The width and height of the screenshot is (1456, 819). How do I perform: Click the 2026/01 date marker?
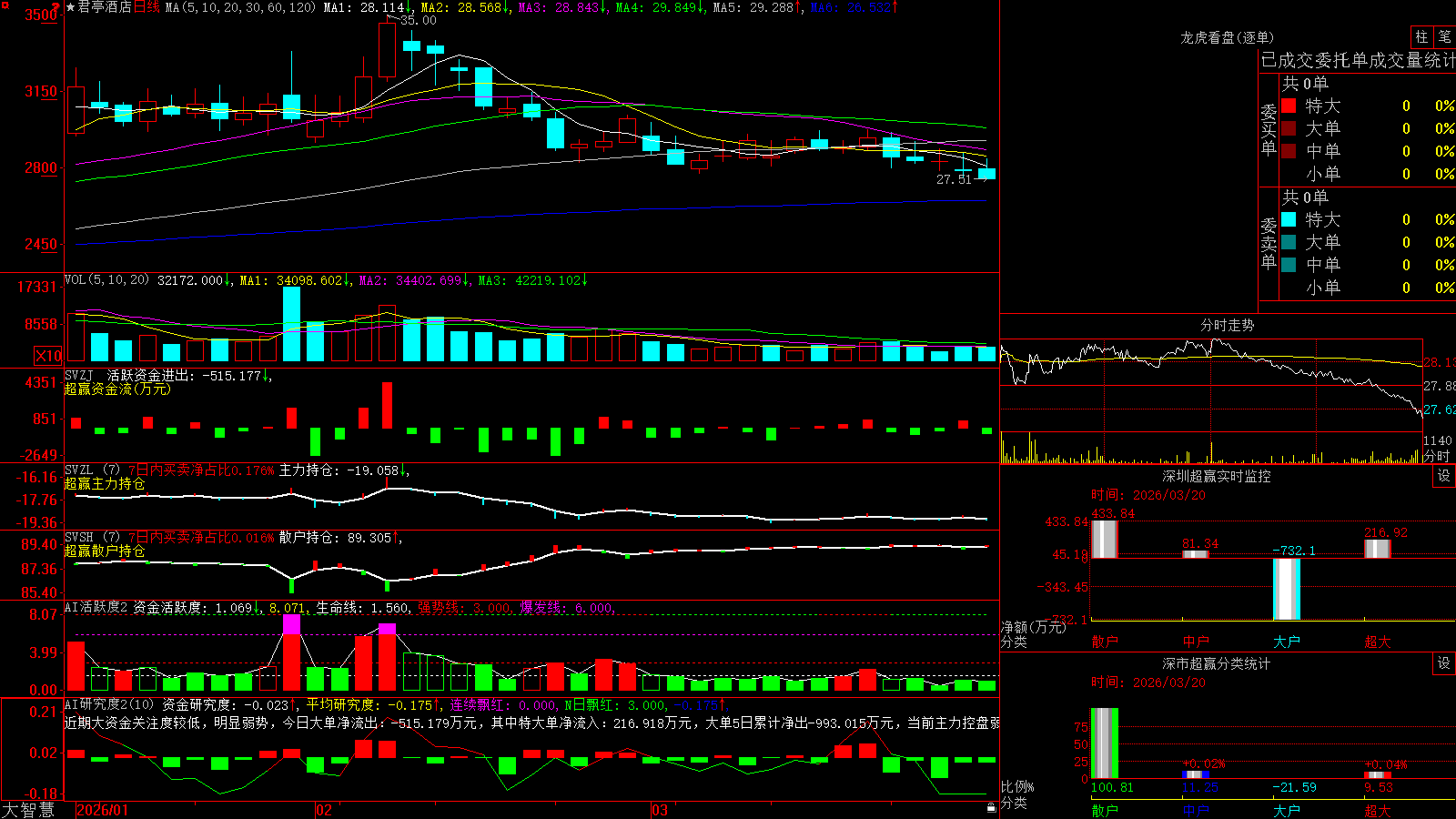coord(103,810)
